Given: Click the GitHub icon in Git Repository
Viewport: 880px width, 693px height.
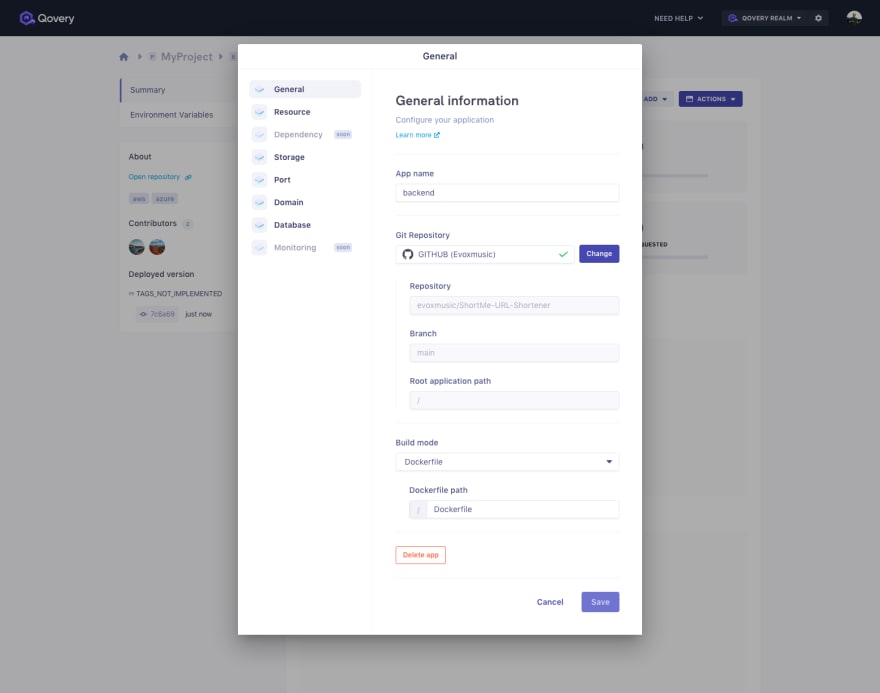Looking at the screenshot, I should pyautogui.click(x=408, y=254).
